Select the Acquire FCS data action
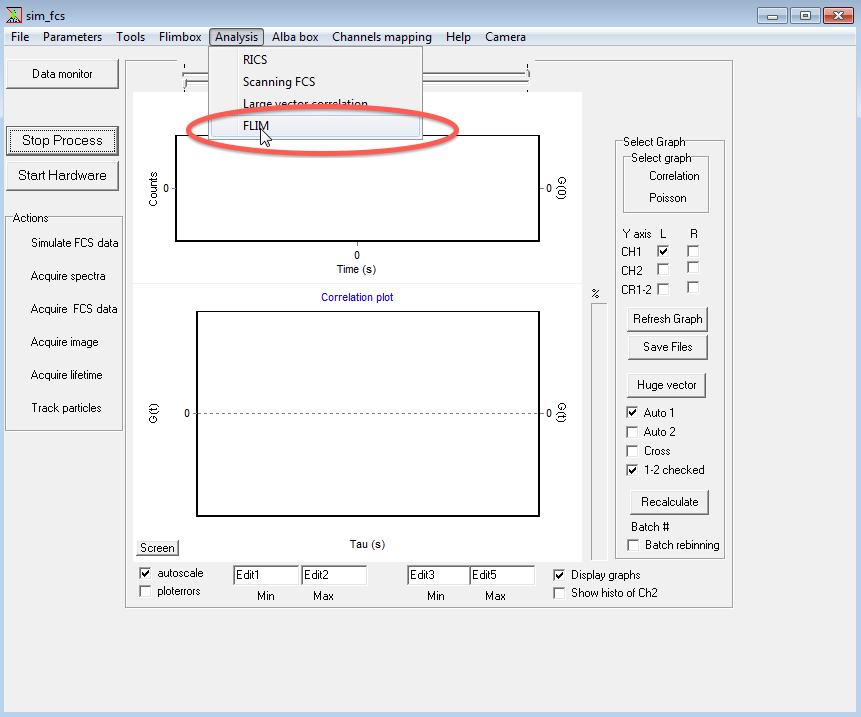 tap(74, 309)
